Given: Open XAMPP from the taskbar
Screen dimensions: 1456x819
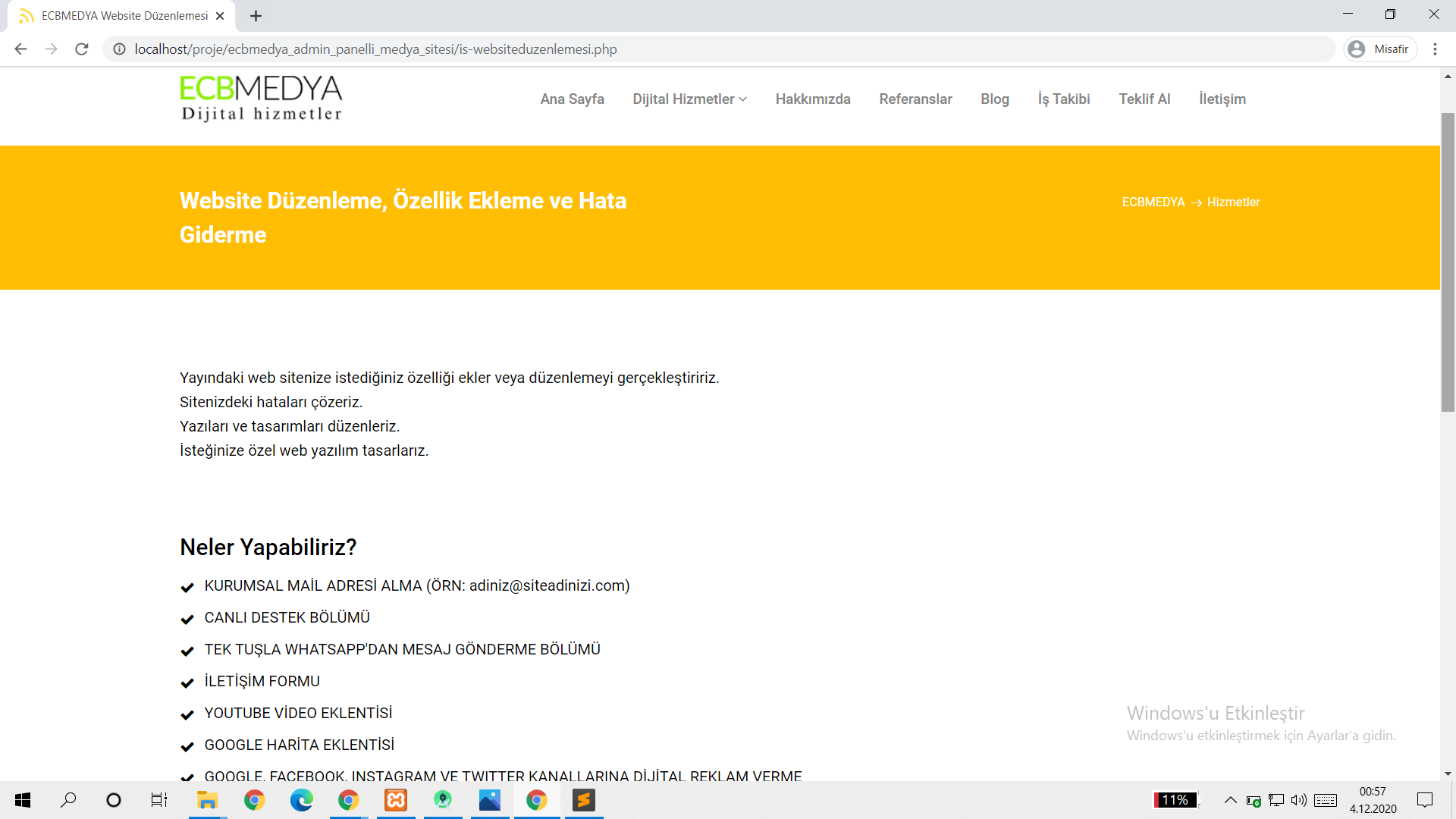Looking at the screenshot, I should (x=396, y=800).
